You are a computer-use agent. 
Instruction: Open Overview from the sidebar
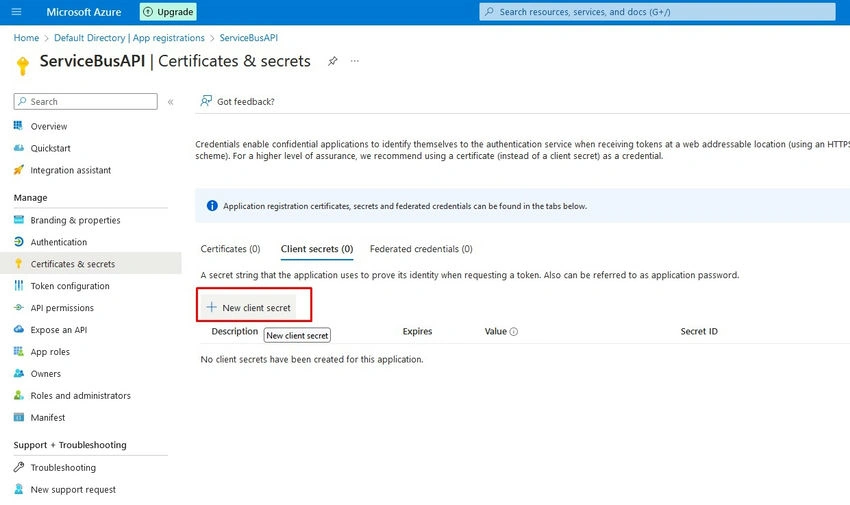[x=49, y=126]
